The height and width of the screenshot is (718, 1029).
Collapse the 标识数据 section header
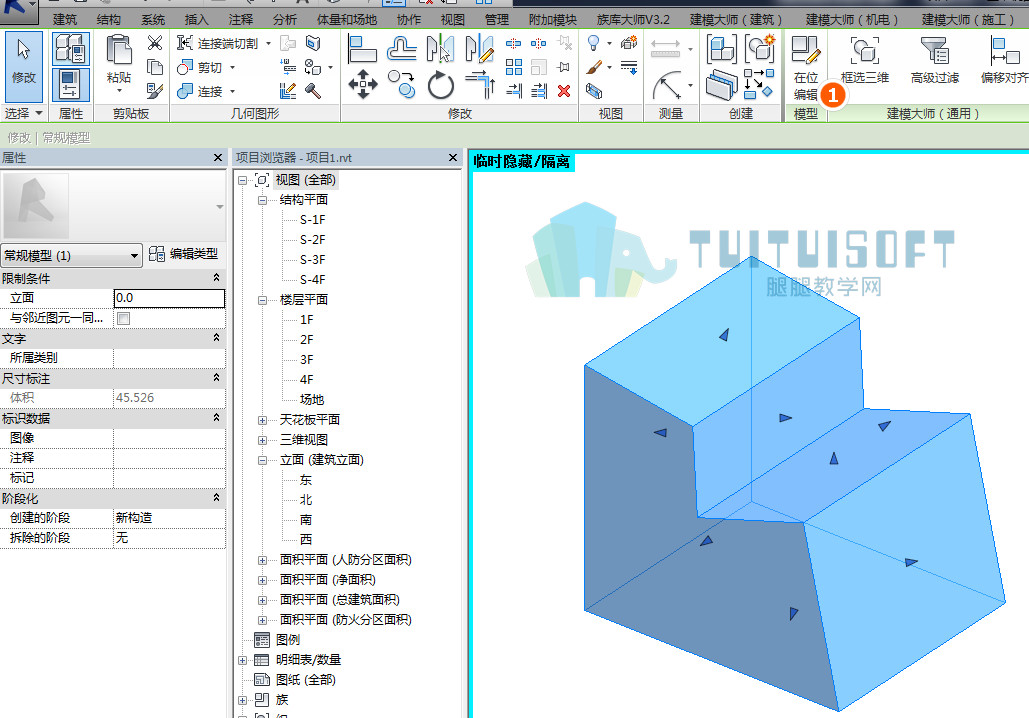216,418
